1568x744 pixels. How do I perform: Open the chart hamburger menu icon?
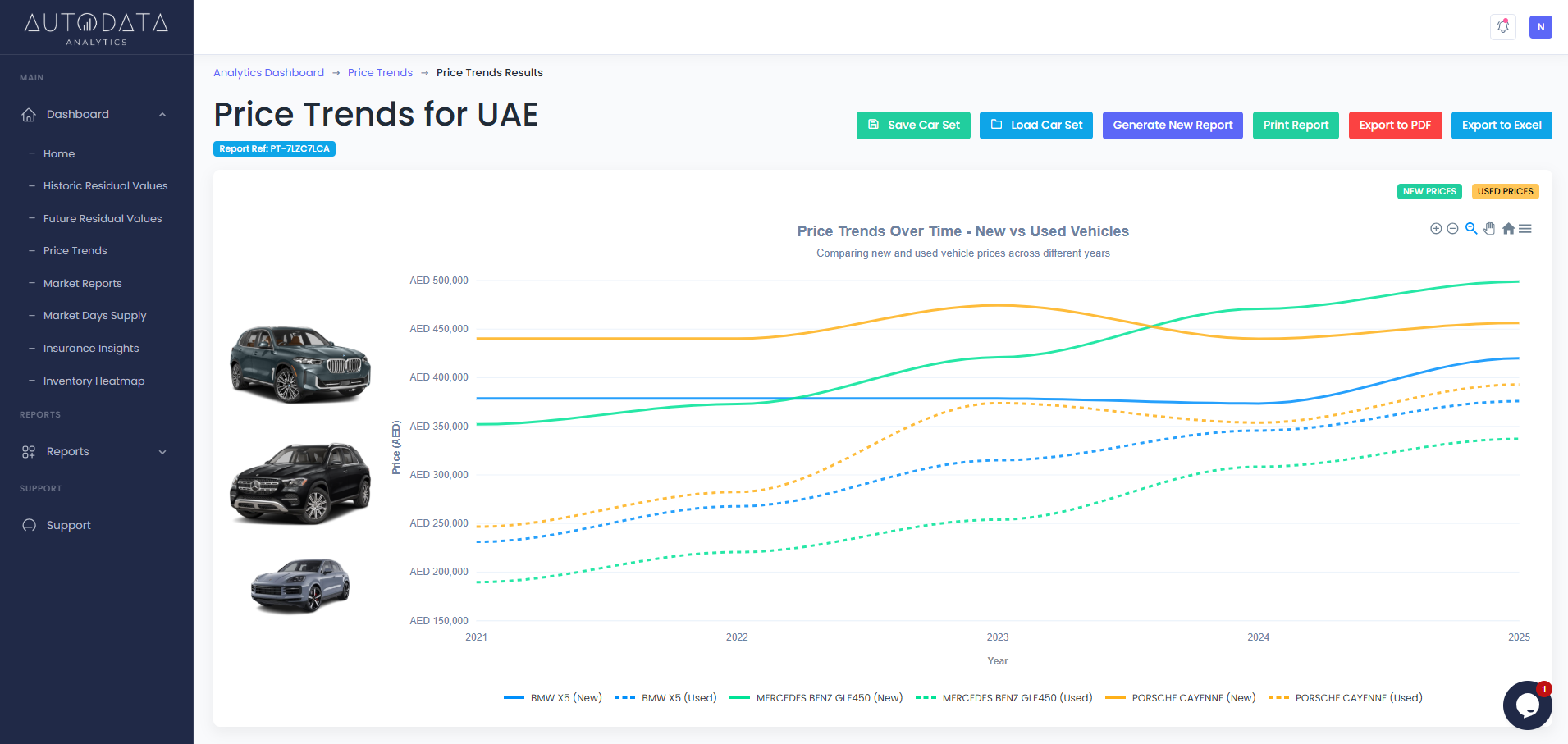point(1525,229)
